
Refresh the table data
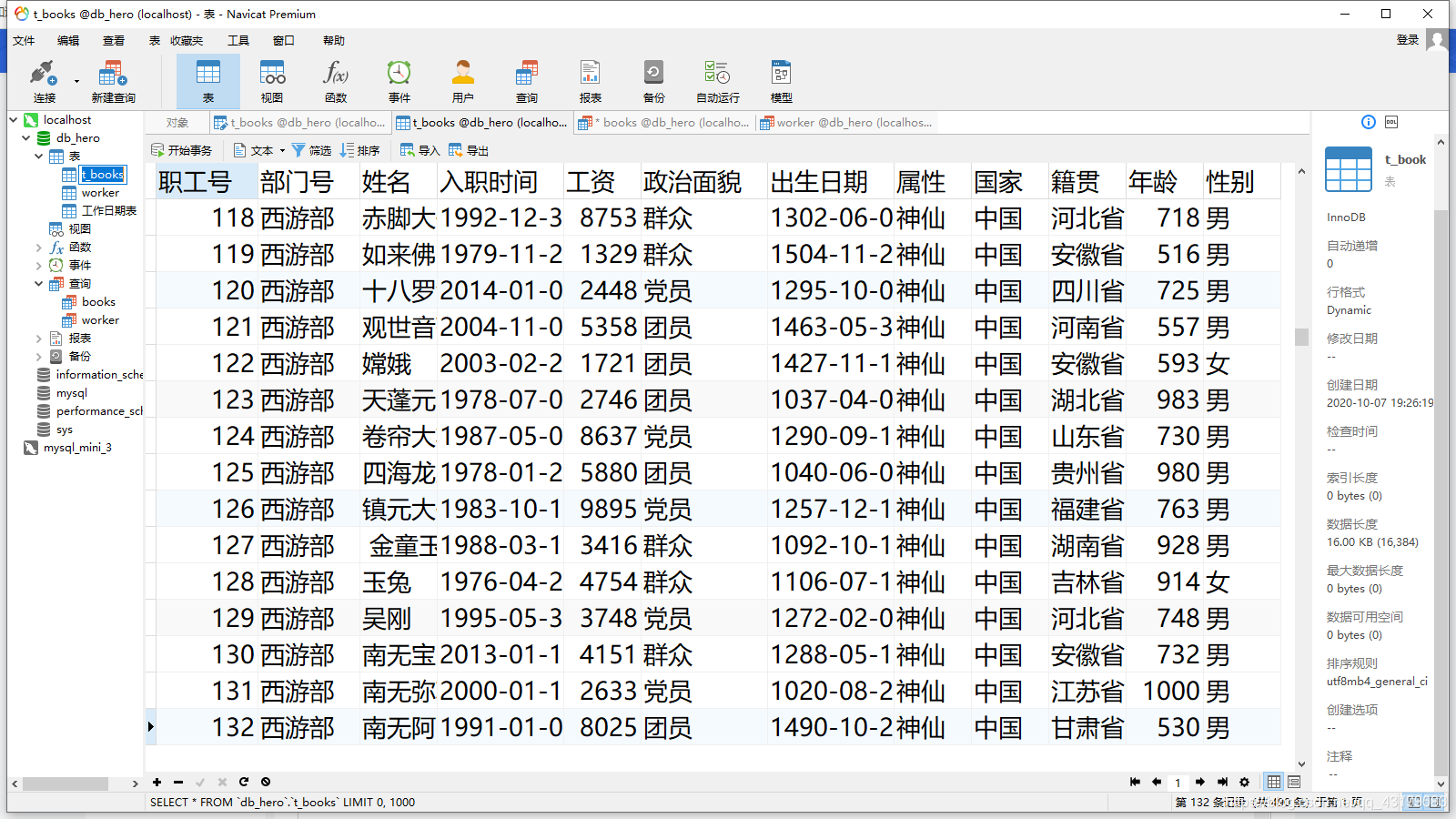click(244, 782)
